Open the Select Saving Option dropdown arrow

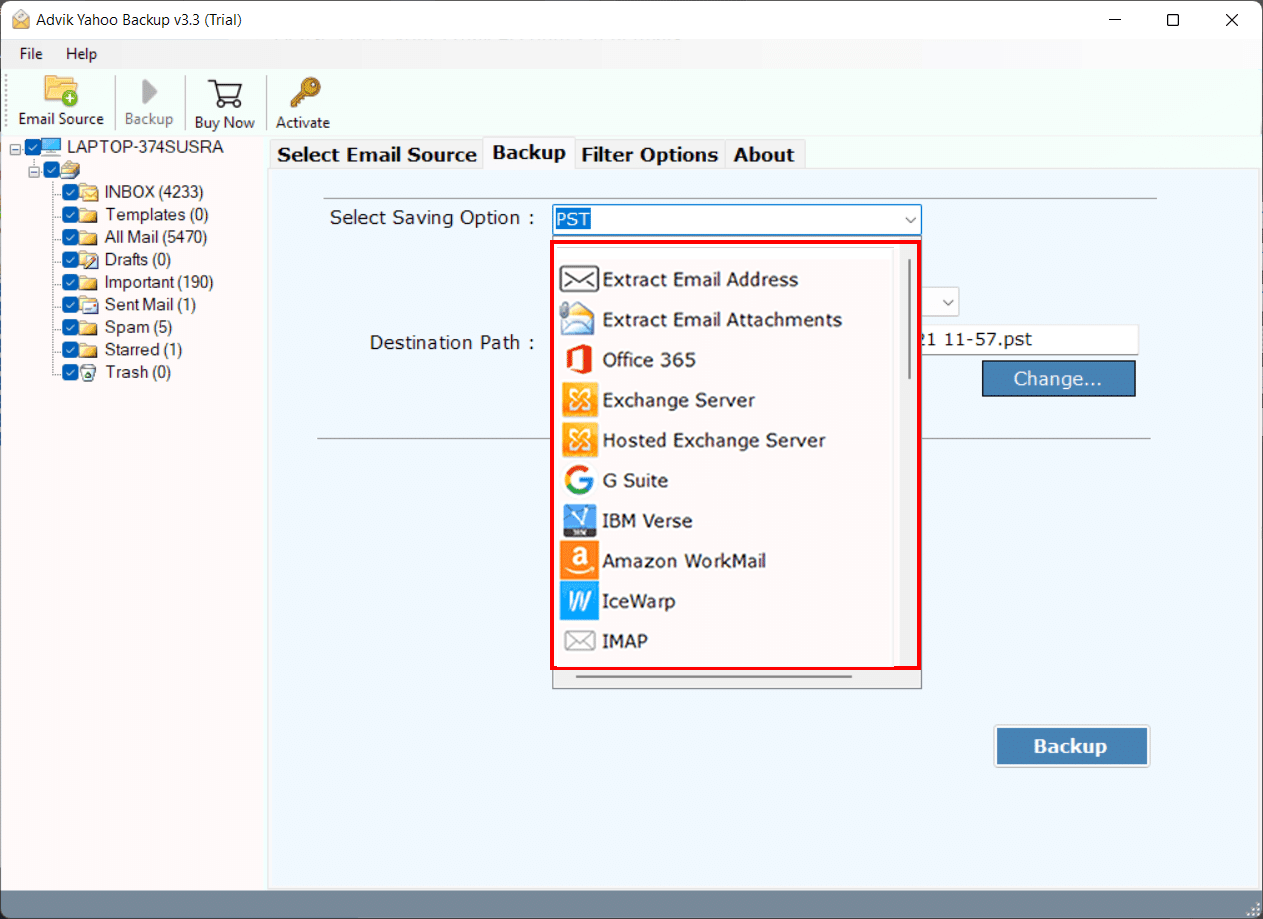click(910, 220)
